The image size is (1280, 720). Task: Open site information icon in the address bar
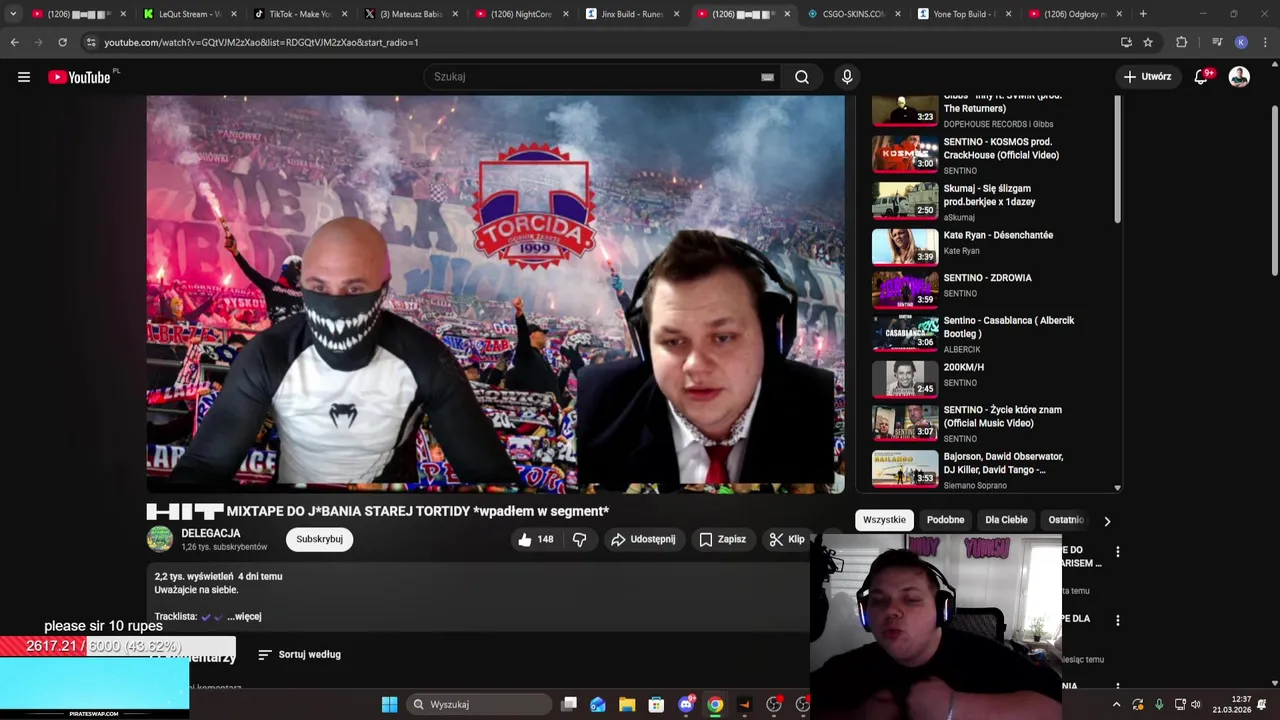tap(91, 42)
